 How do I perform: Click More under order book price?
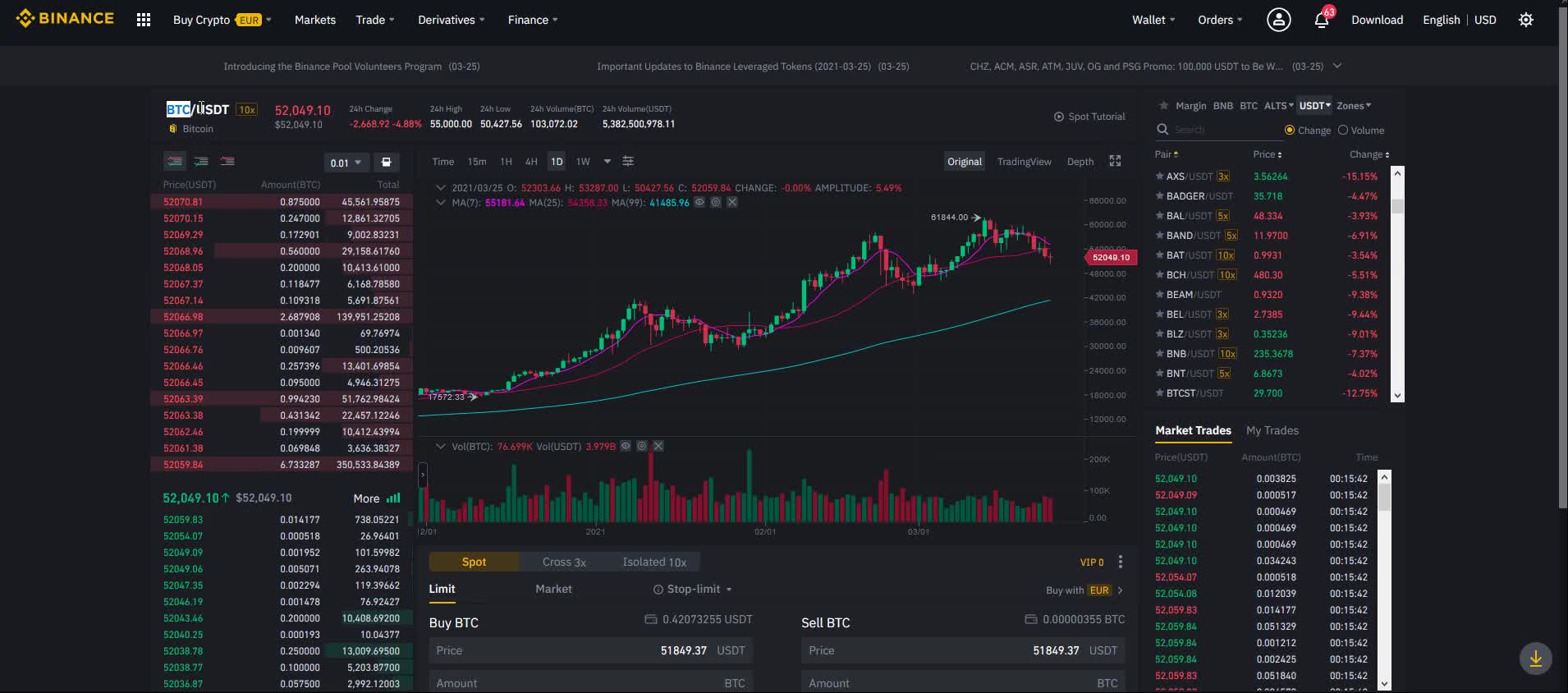click(x=366, y=498)
